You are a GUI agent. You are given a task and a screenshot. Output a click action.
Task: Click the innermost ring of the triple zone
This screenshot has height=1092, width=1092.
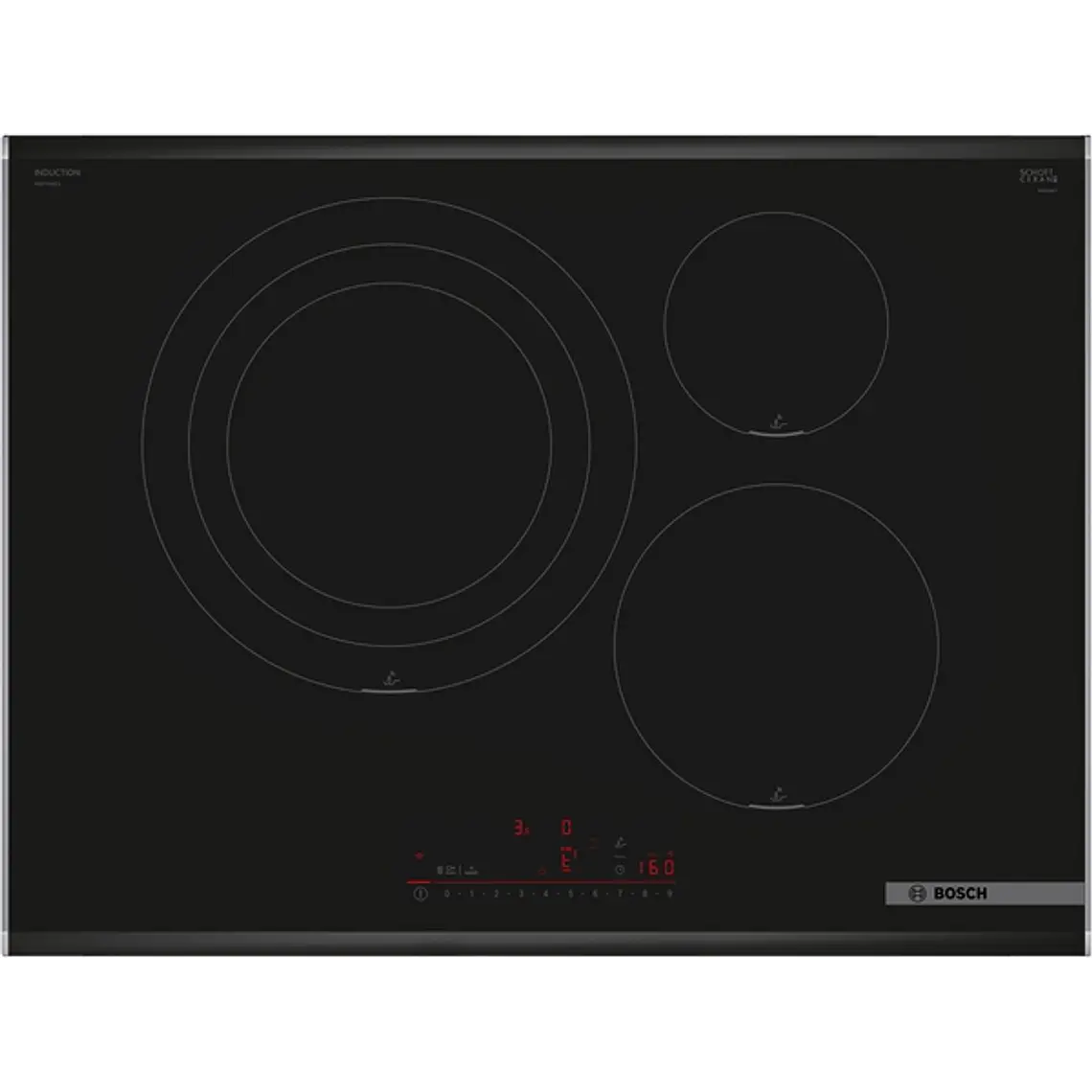click(389, 445)
